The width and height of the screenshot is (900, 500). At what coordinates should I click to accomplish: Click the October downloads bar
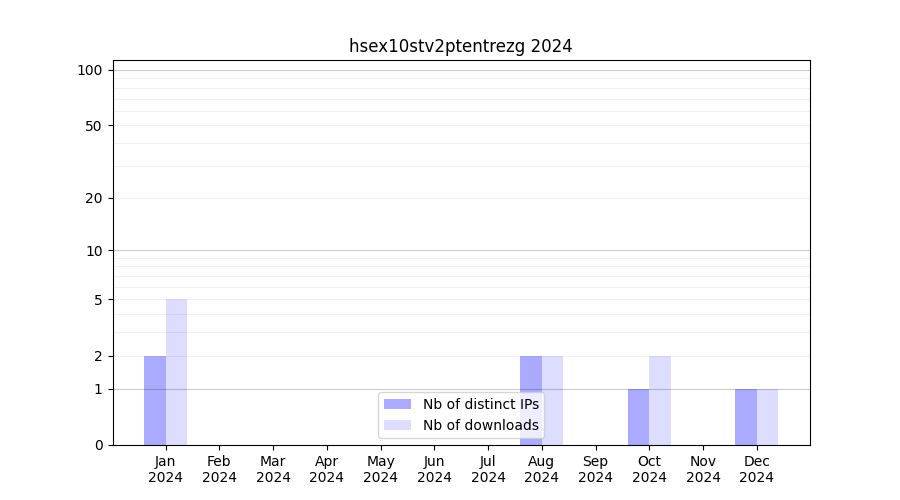660,400
